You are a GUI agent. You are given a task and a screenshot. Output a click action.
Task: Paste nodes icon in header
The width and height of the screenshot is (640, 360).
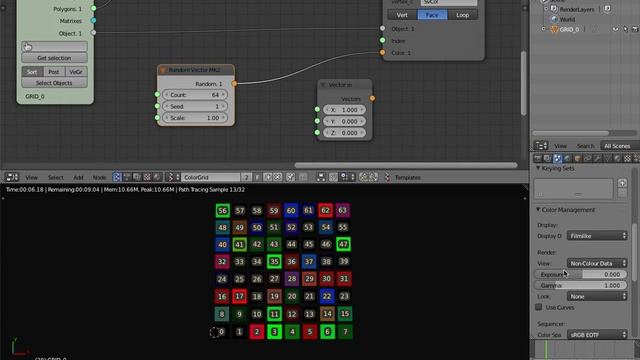coord(373,177)
